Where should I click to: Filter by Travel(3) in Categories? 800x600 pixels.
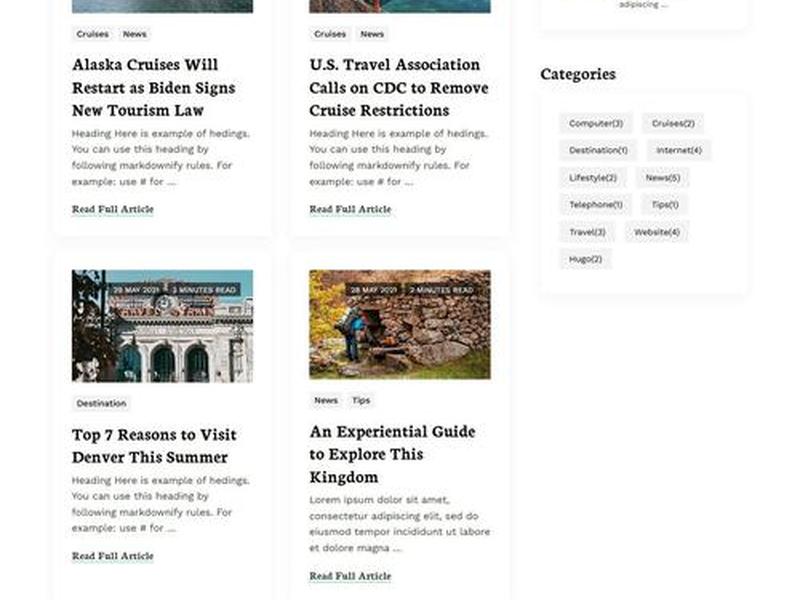(x=587, y=232)
